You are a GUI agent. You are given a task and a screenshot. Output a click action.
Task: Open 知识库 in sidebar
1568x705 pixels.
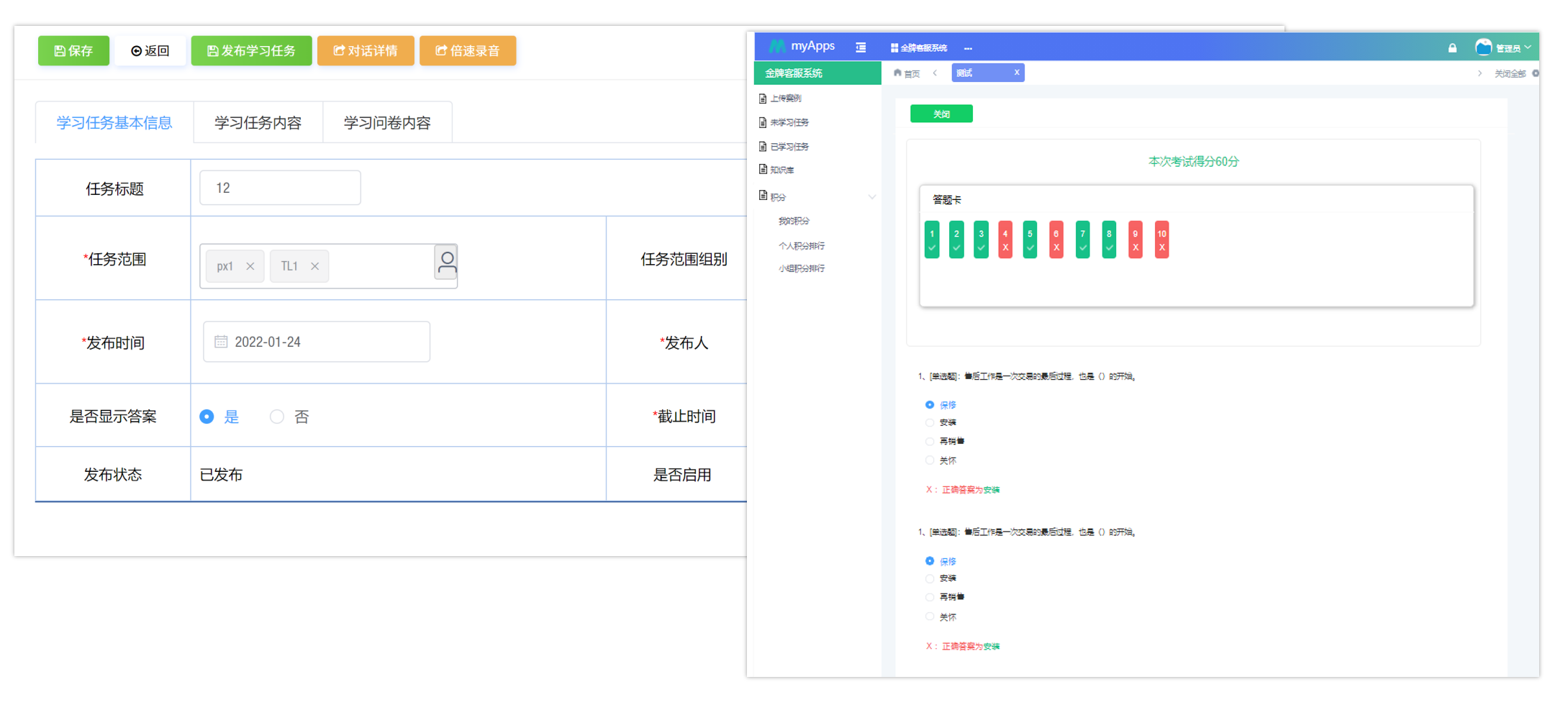[778, 170]
